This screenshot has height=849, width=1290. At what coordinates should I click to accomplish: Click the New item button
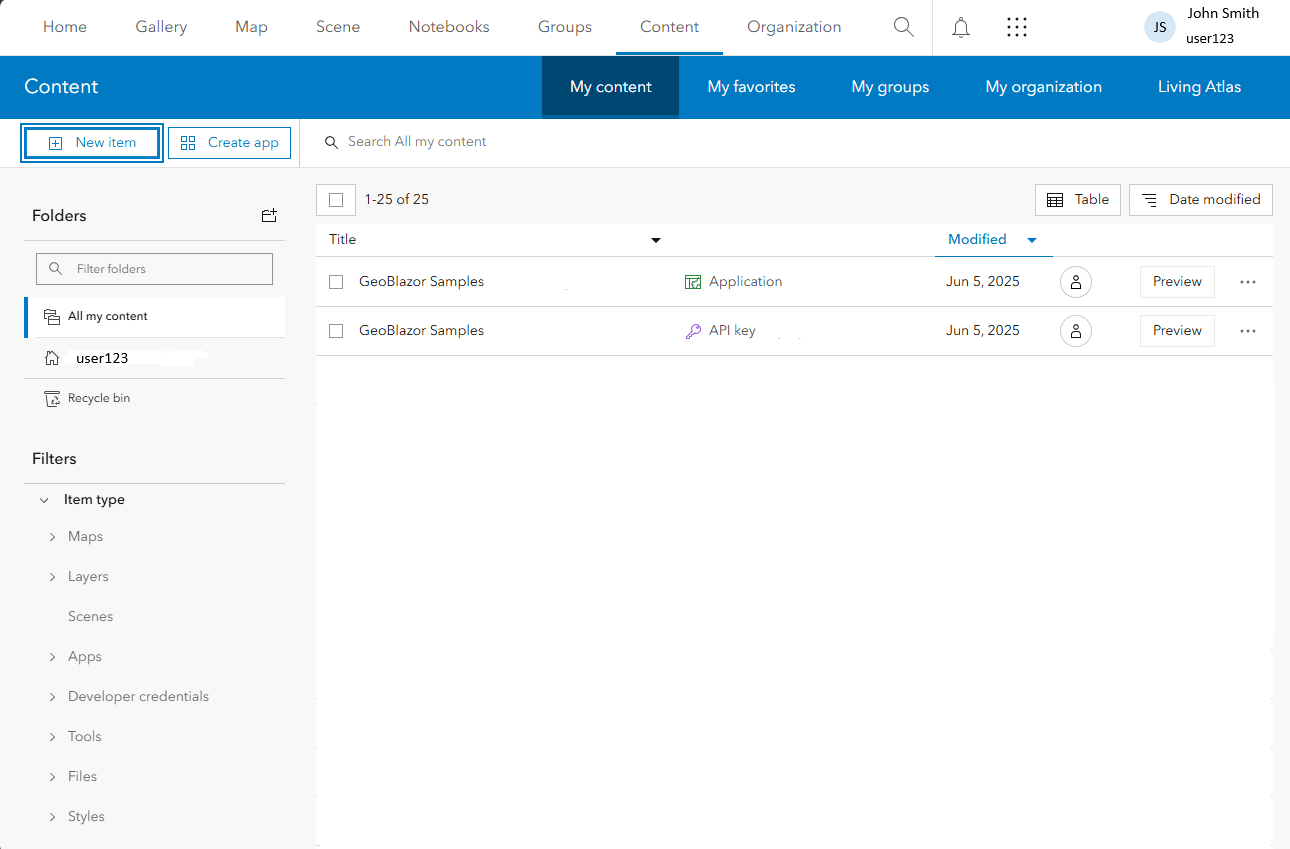click(x=92, y=143)
